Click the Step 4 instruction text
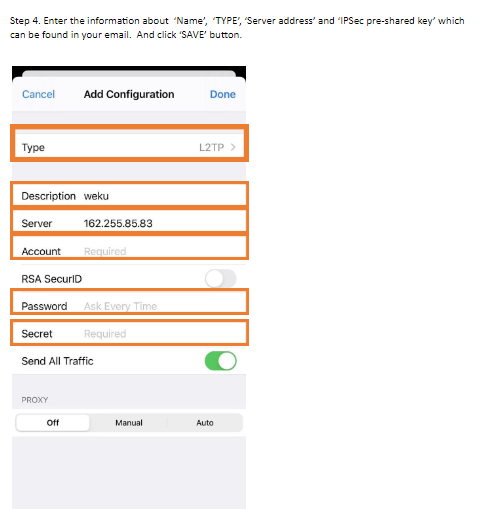This screenshot has width=480, height=509. [237, 28]
